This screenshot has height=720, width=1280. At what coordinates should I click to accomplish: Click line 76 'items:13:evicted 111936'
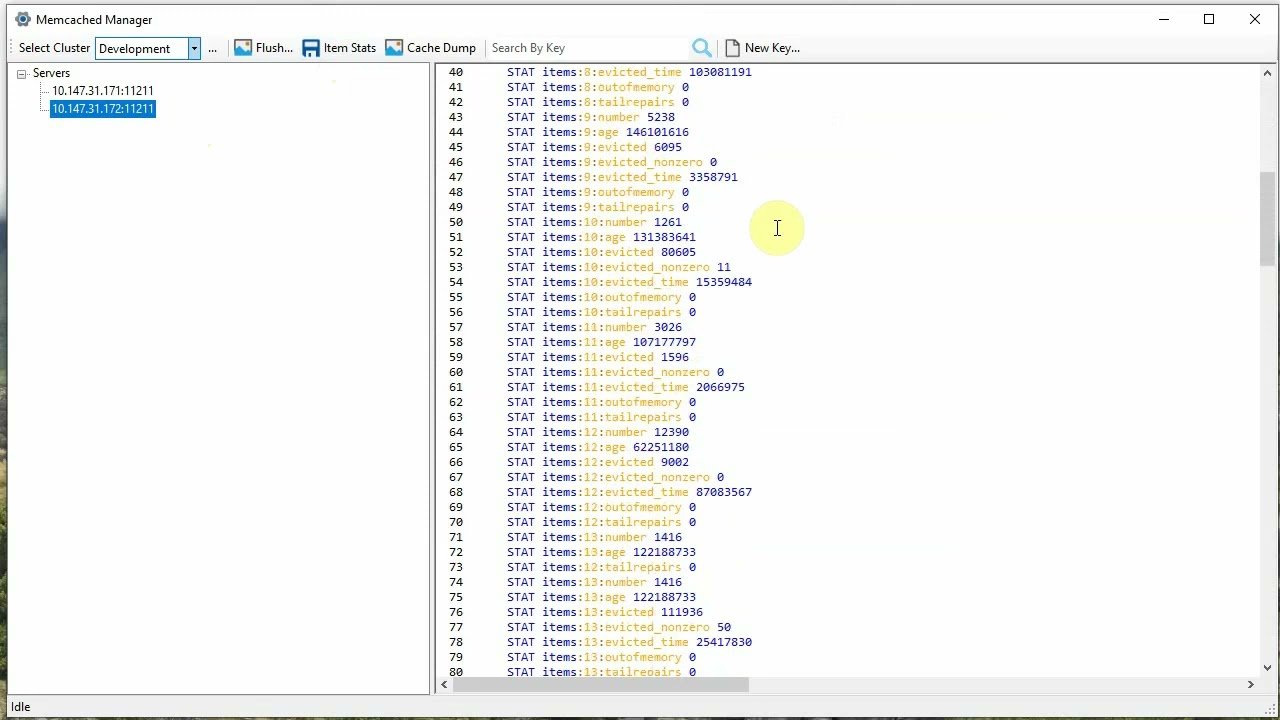click(x=605, y=612)
